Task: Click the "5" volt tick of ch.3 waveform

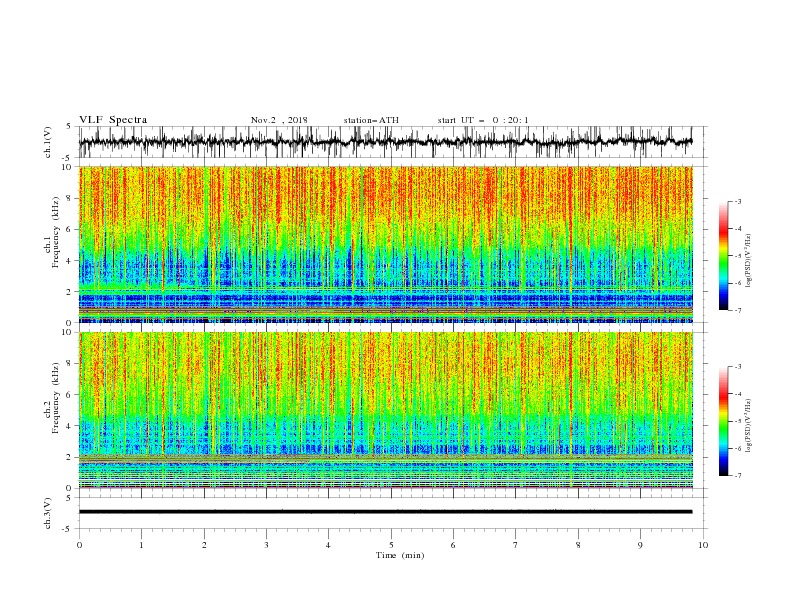Action: pos(69,498)
